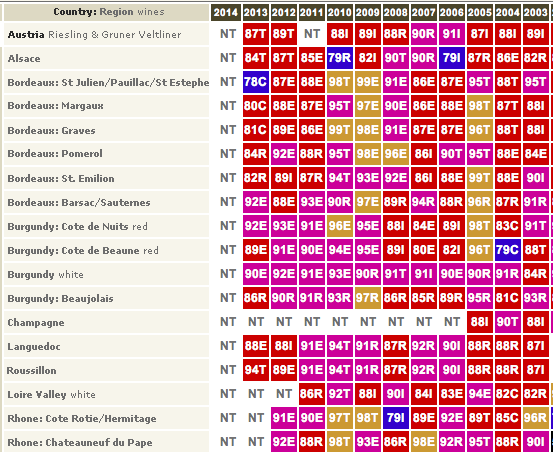Click the 2013 column header
The height and width of the screenshot is (452, 553).
pyautogui.click(x=256, y=13)
